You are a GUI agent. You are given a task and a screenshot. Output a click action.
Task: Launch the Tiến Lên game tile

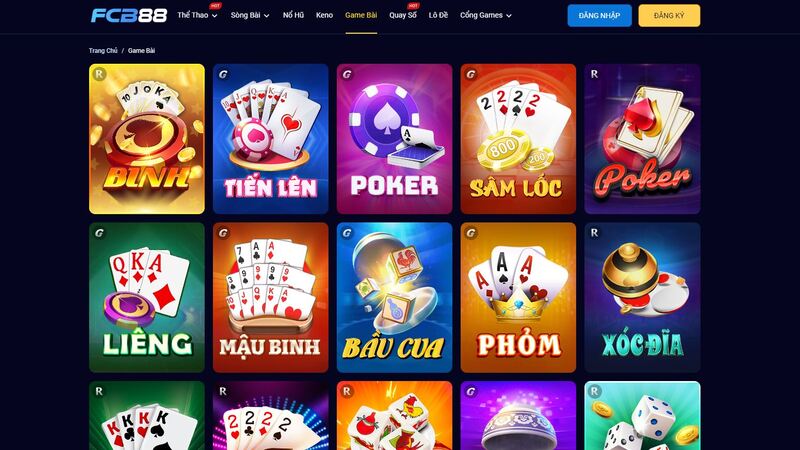[x=270, y=139]
